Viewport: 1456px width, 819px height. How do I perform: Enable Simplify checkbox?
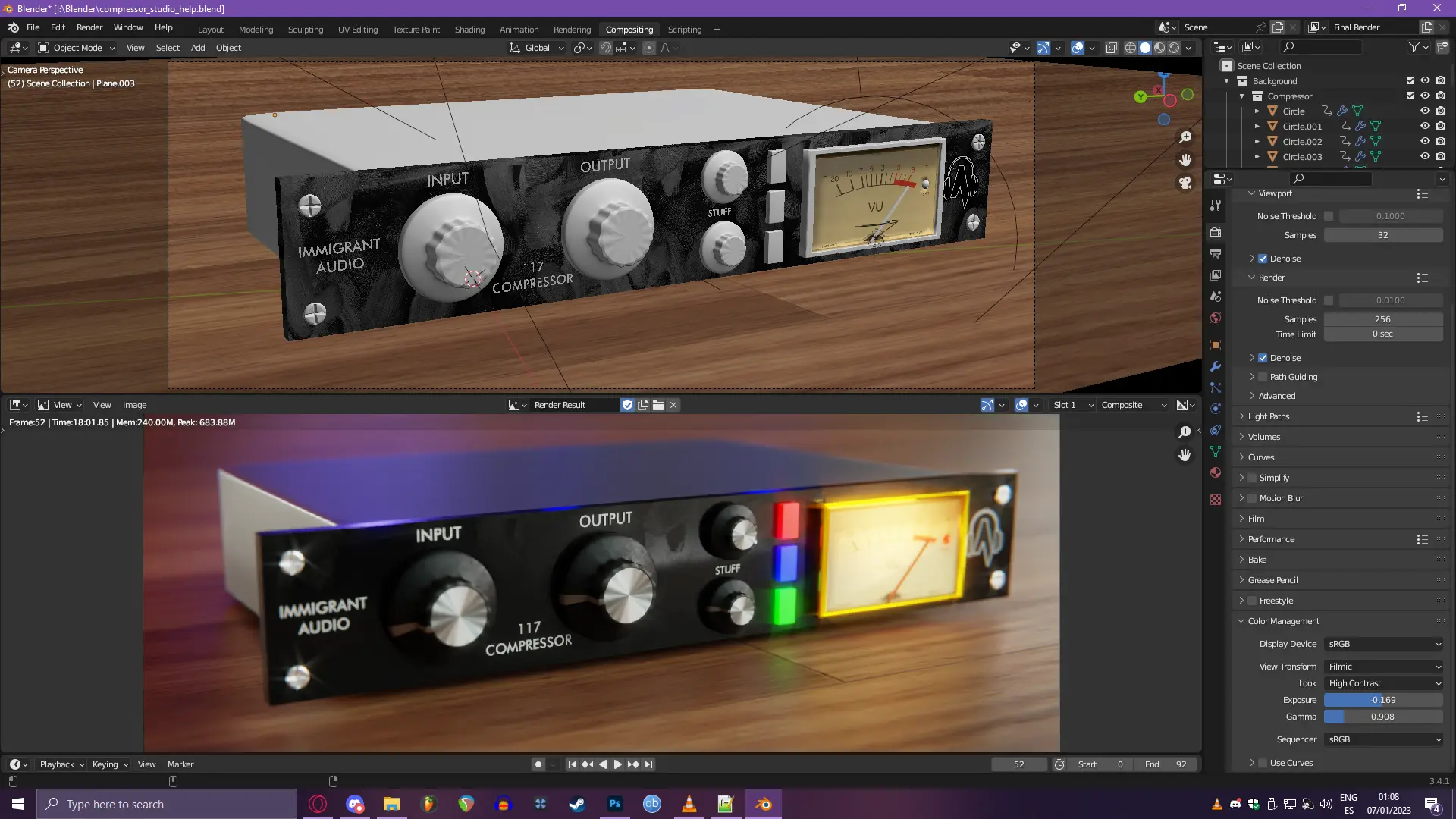pyautogui.click(x=1252, y=478)
